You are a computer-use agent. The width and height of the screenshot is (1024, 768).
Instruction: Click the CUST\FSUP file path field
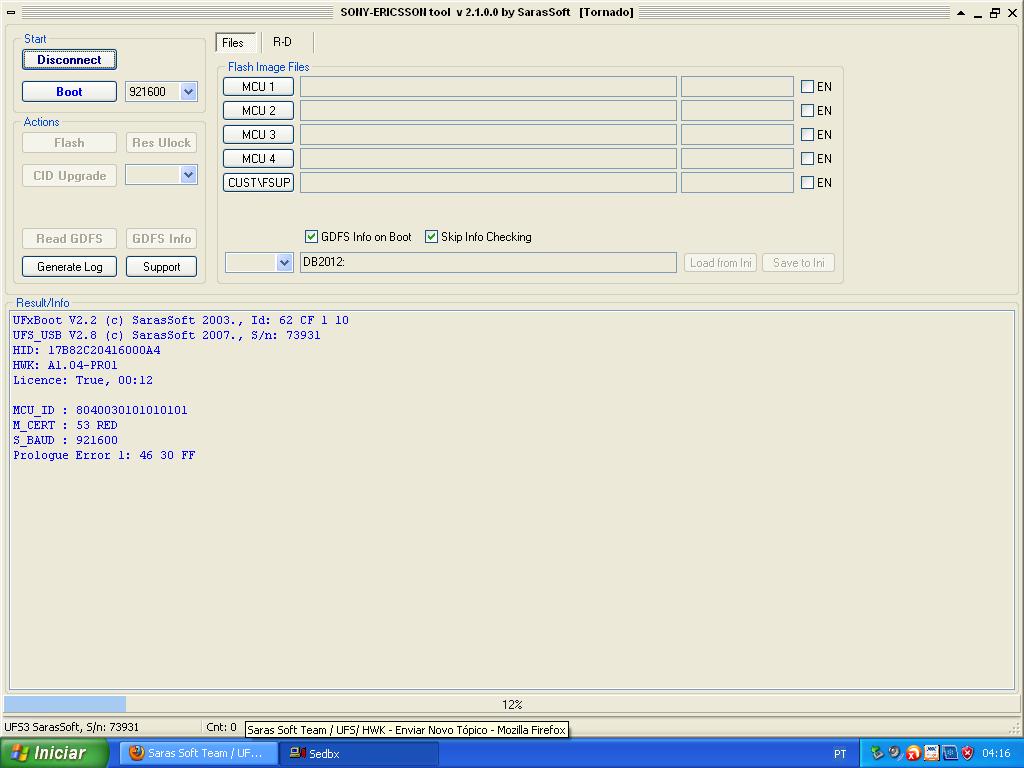[x=488, y=183]
